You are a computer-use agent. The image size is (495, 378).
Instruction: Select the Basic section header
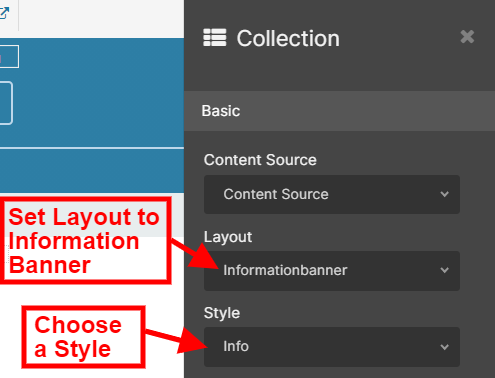339,111
